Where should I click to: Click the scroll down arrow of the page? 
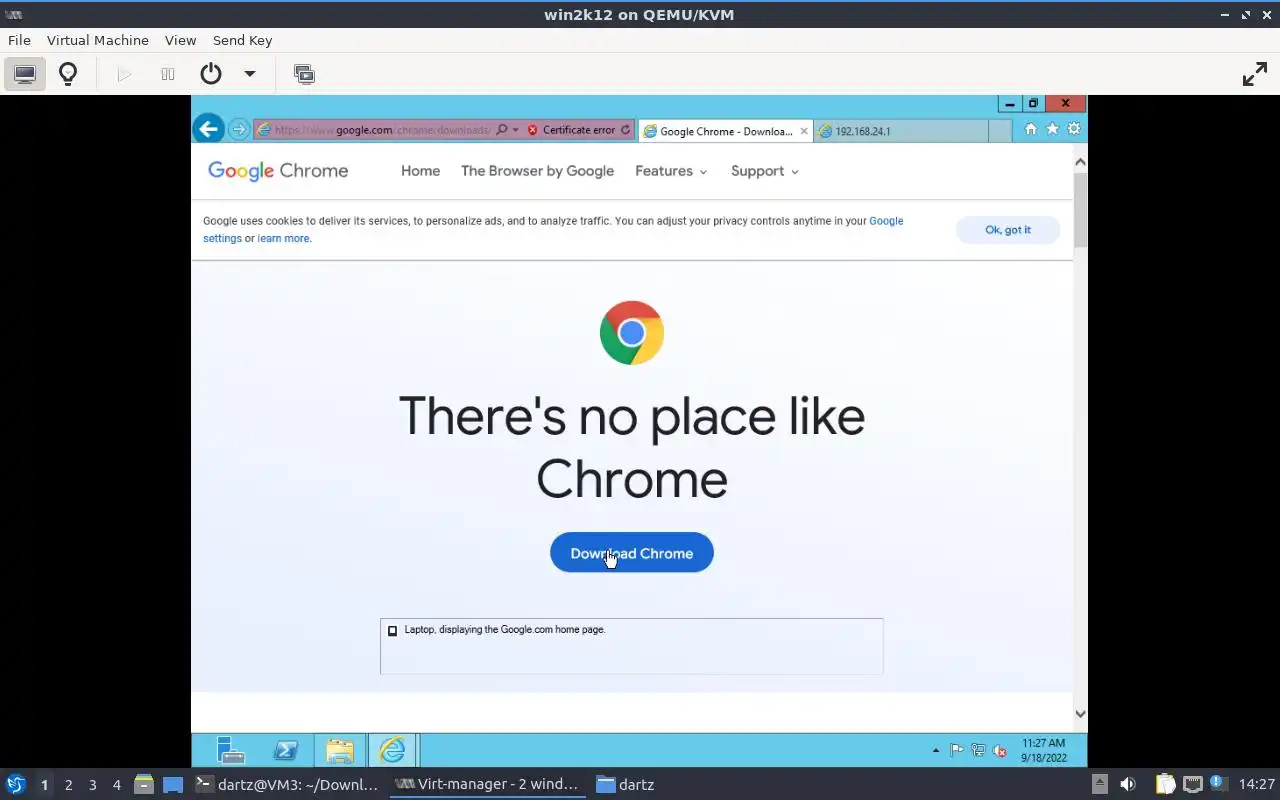(1080, 713)
